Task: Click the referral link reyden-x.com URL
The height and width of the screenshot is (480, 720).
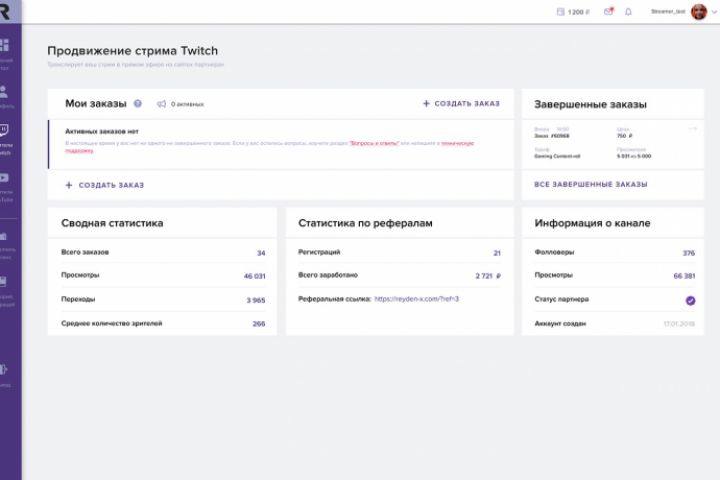Action: coord(416,298)
